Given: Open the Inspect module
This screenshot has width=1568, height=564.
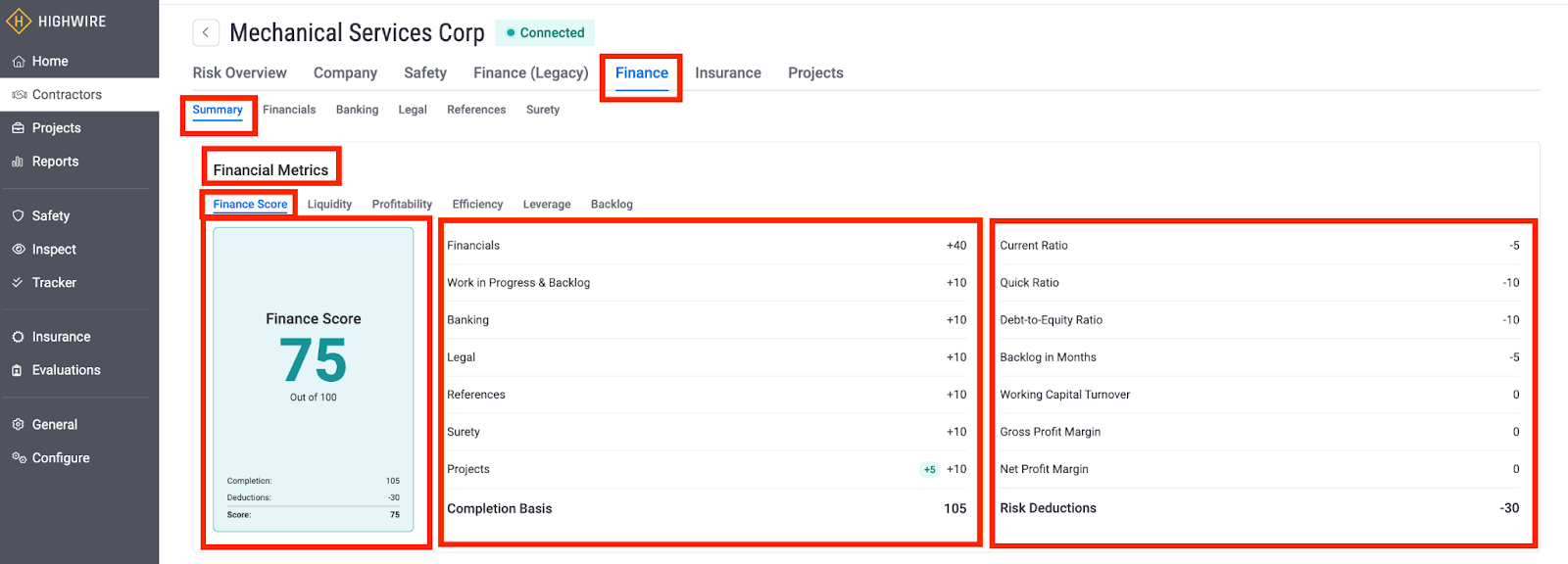Looking at the screenshot, I should (53, 250).
